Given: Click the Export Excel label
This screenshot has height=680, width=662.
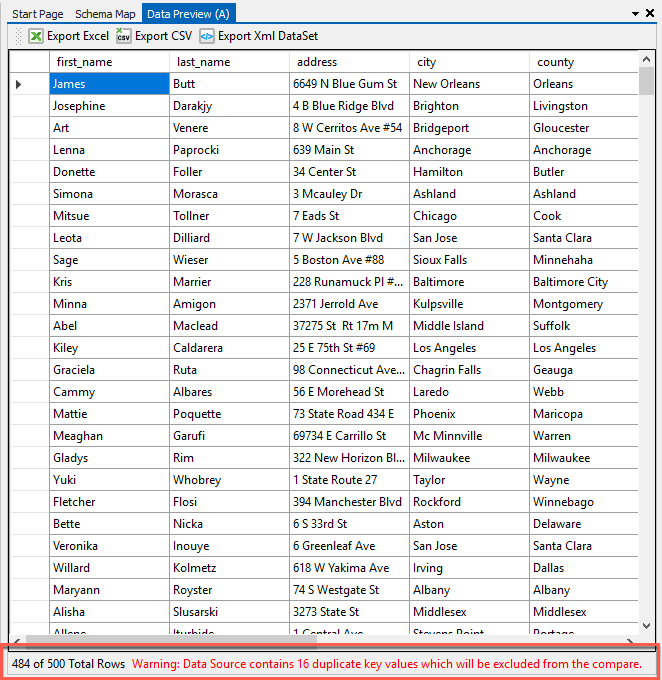Looking at the screenshot, I should click(78, 36).
